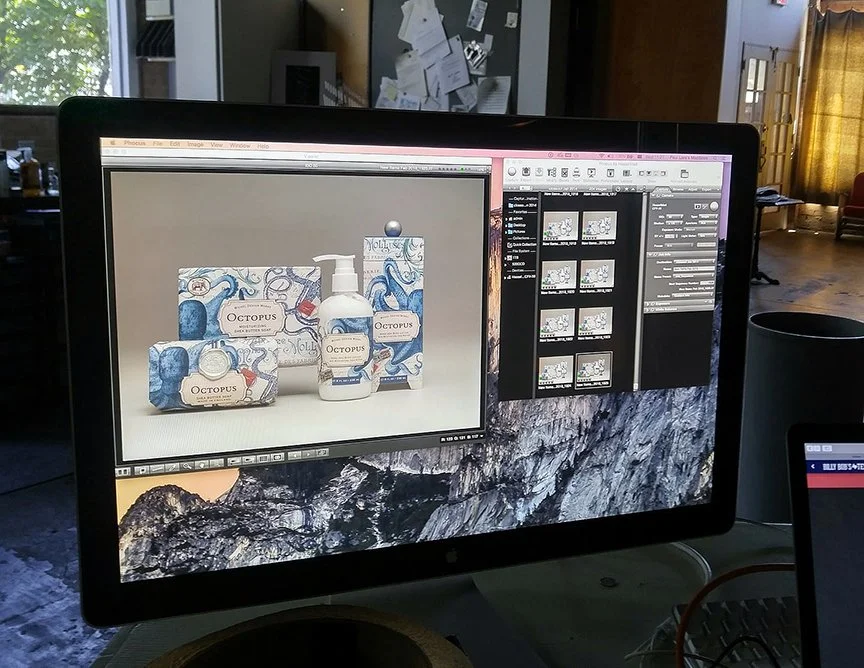This screenshot has width=864, height=668.
Task: Expand the White Balance section
Action: click(646, 310)
